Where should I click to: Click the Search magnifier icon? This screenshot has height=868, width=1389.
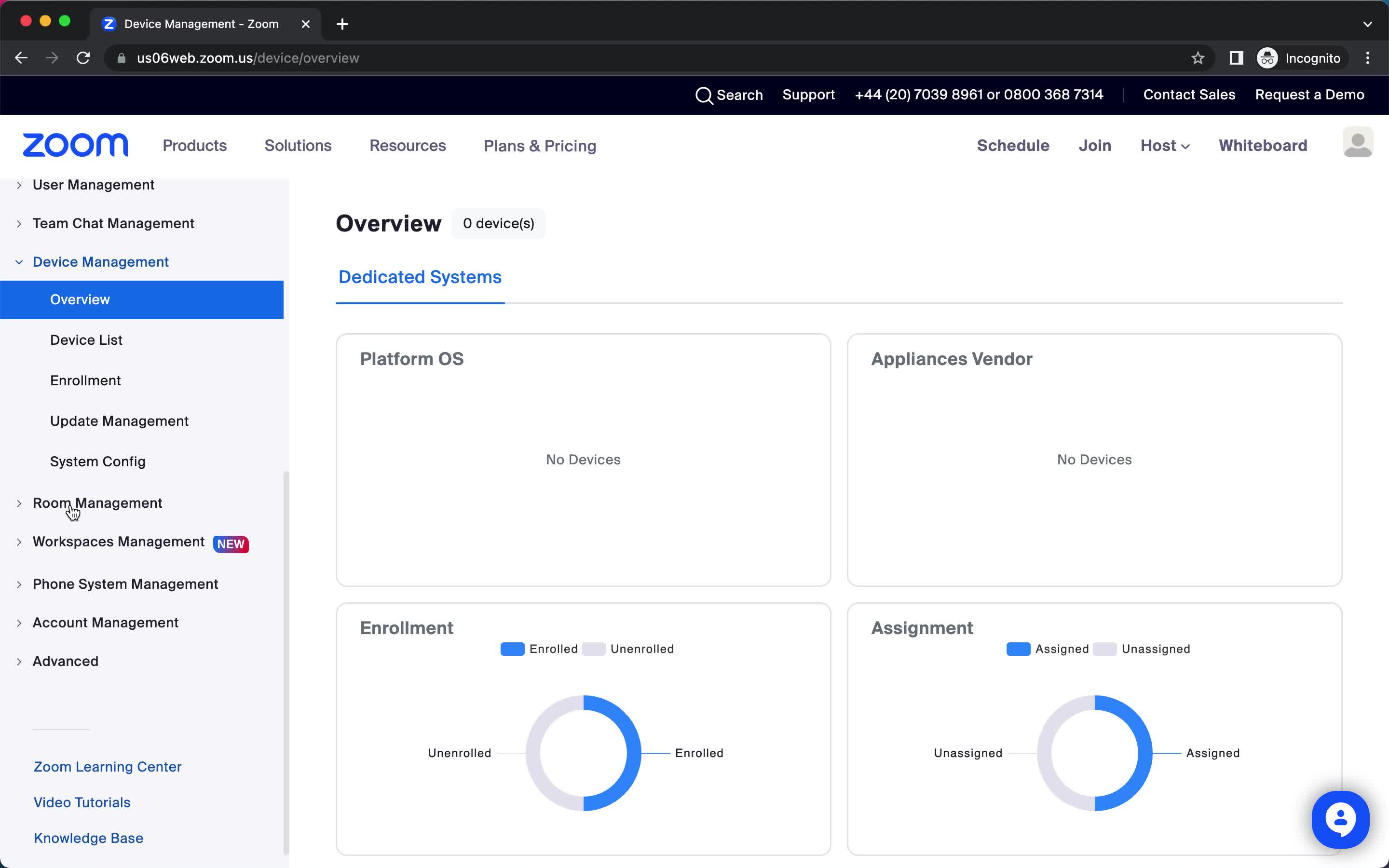704,95
